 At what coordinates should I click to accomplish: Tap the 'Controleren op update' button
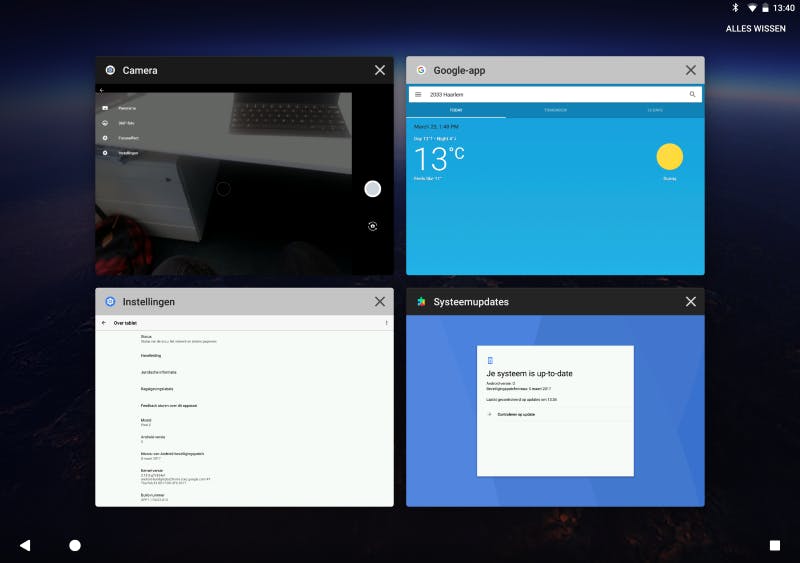click(x=516, y=414)
